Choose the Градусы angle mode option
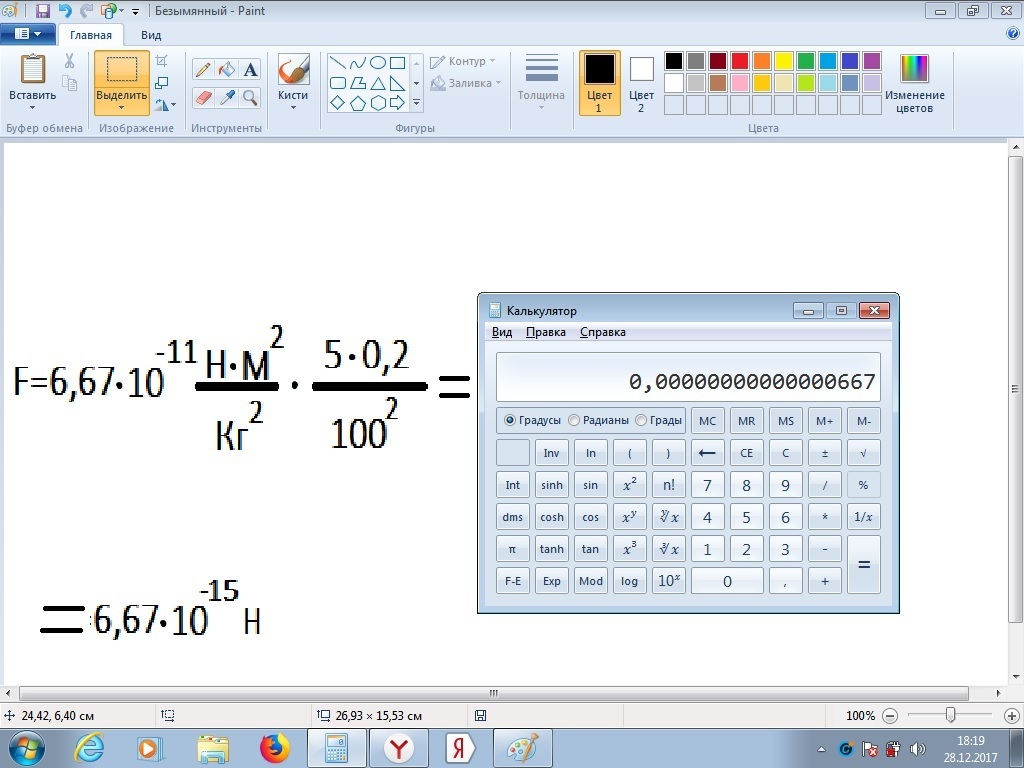The image size is (1024, 768). point(511,421)
